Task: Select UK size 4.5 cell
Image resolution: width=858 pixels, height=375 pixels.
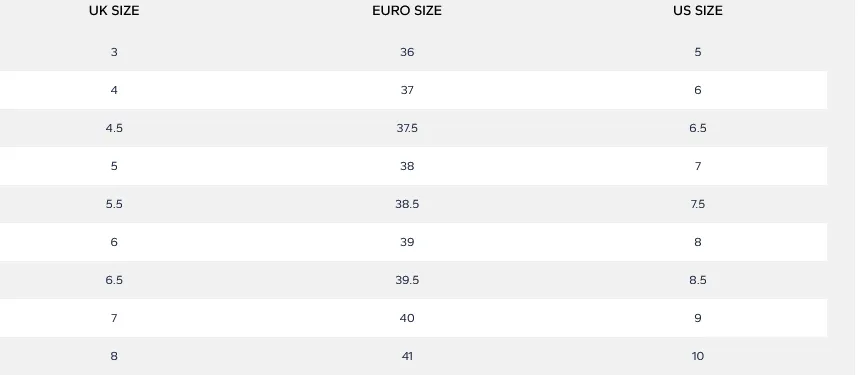Action: point(114,128)
